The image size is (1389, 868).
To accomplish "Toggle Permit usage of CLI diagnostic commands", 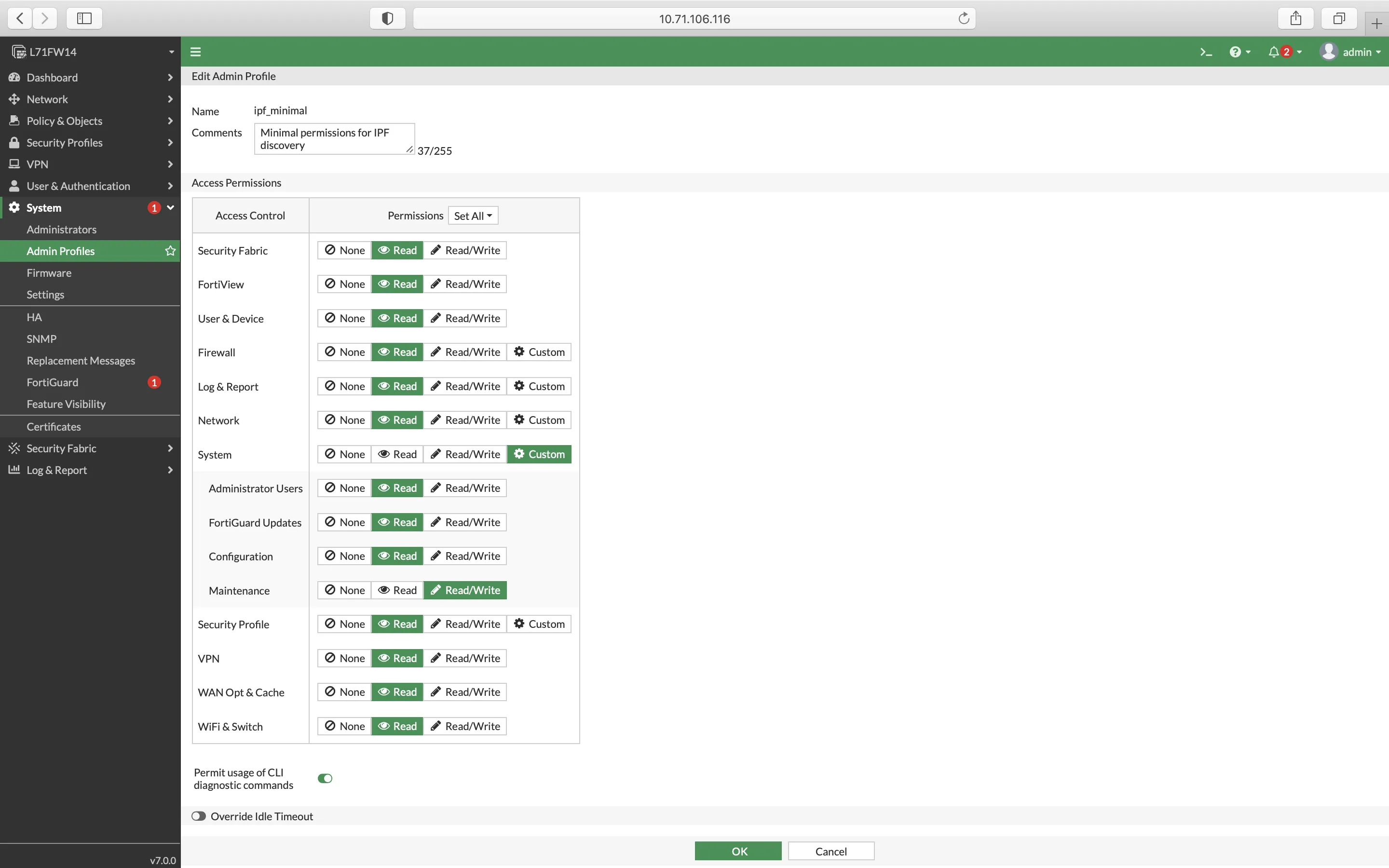I will pos(325,778).
